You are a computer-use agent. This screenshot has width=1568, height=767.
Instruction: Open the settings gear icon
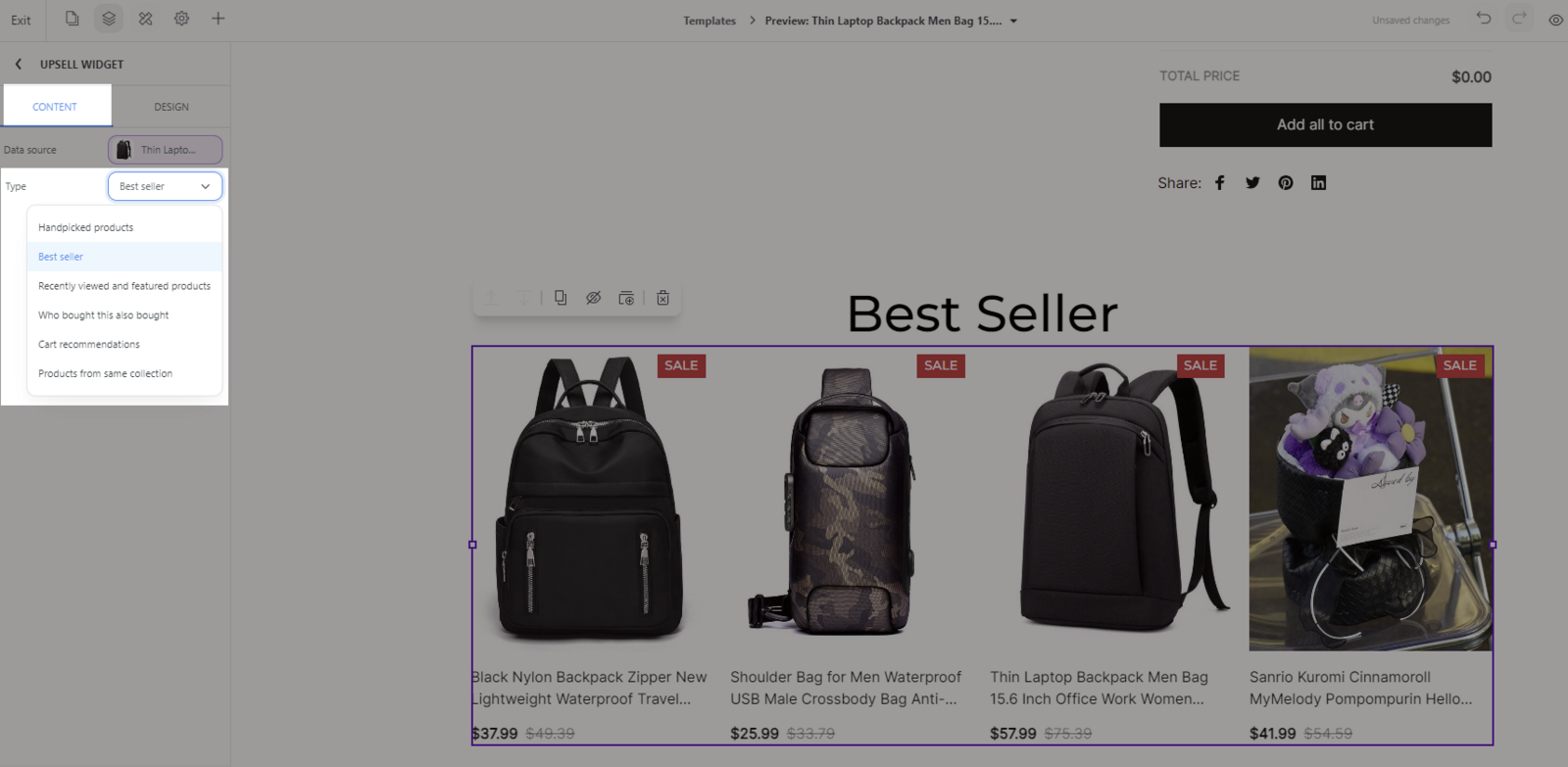pos(181,19)
